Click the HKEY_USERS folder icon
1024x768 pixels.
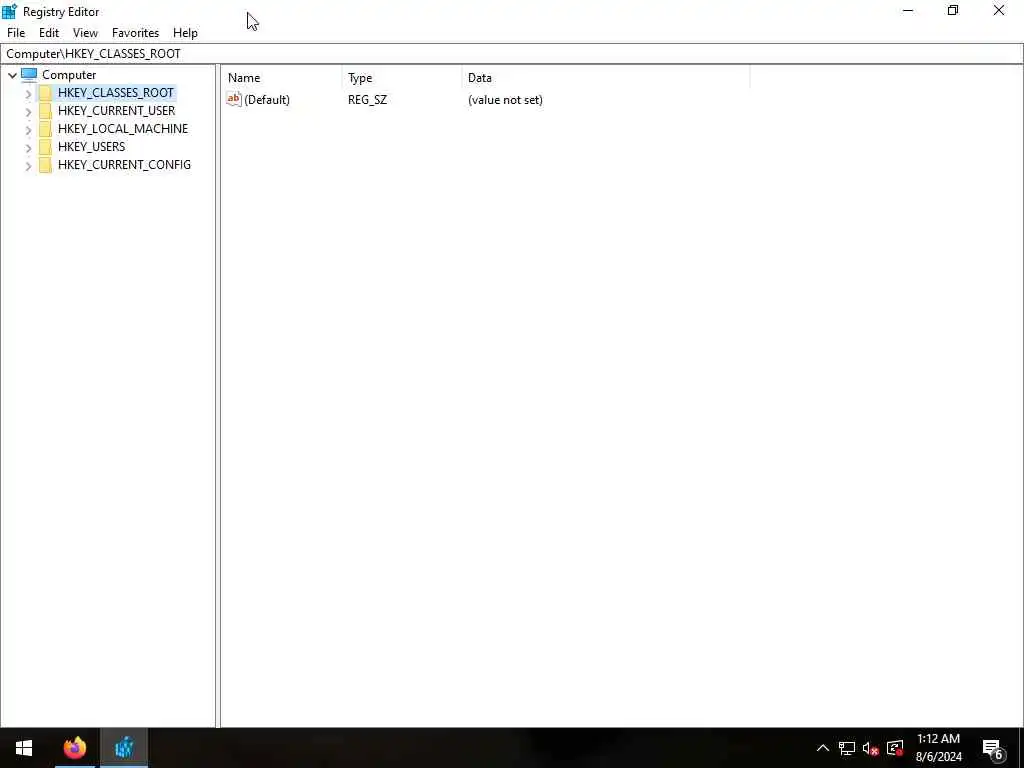(x=45, y=147)
